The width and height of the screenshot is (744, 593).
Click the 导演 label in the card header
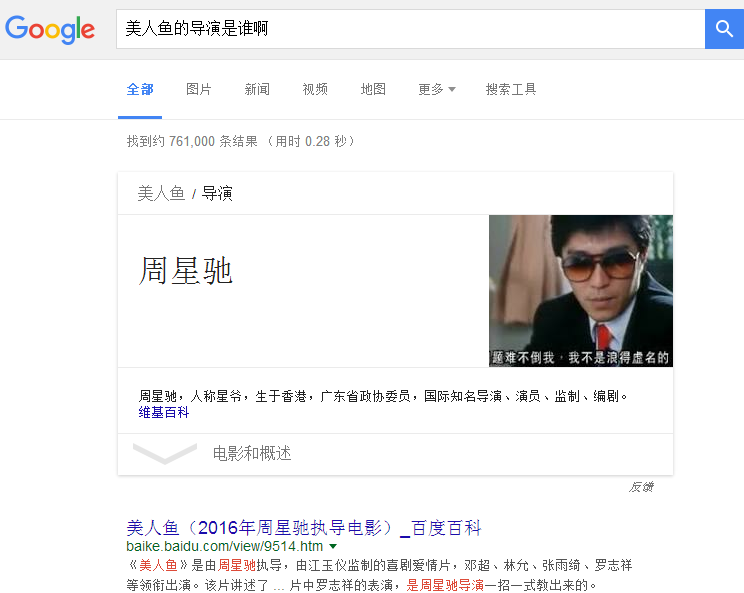pos(217,194)
